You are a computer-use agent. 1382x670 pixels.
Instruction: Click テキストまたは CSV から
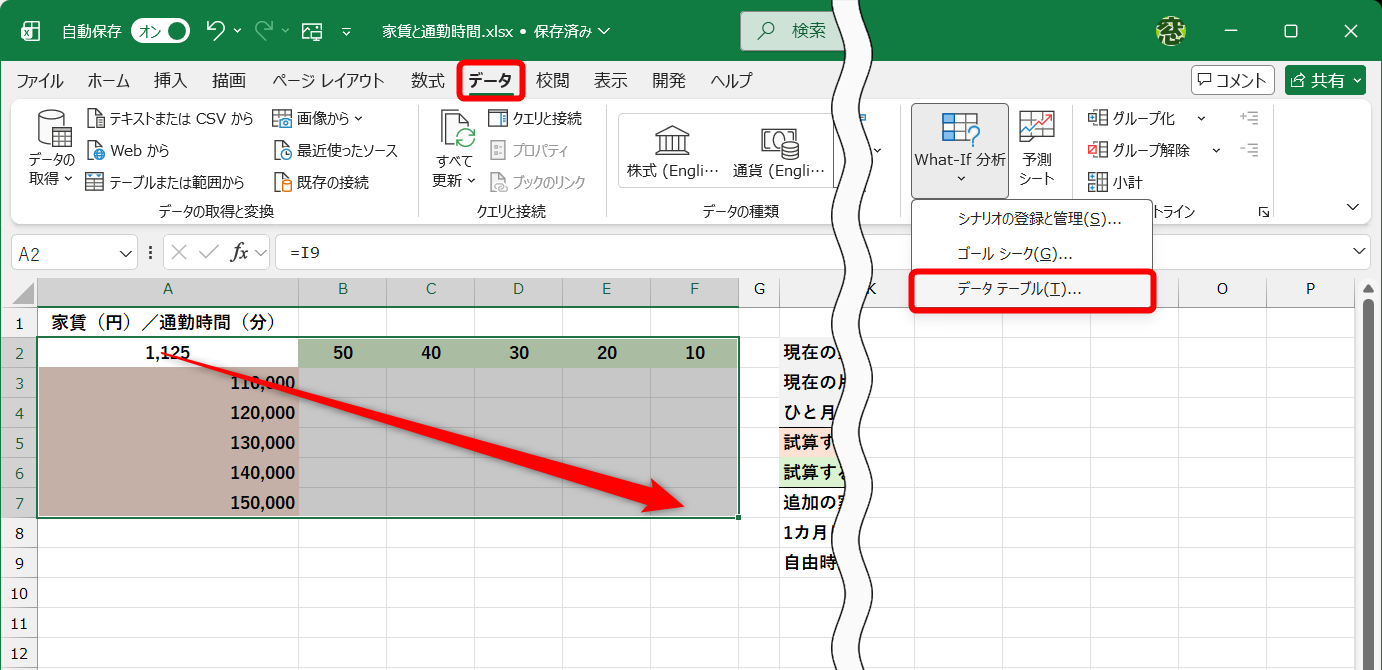coord(171,118)
